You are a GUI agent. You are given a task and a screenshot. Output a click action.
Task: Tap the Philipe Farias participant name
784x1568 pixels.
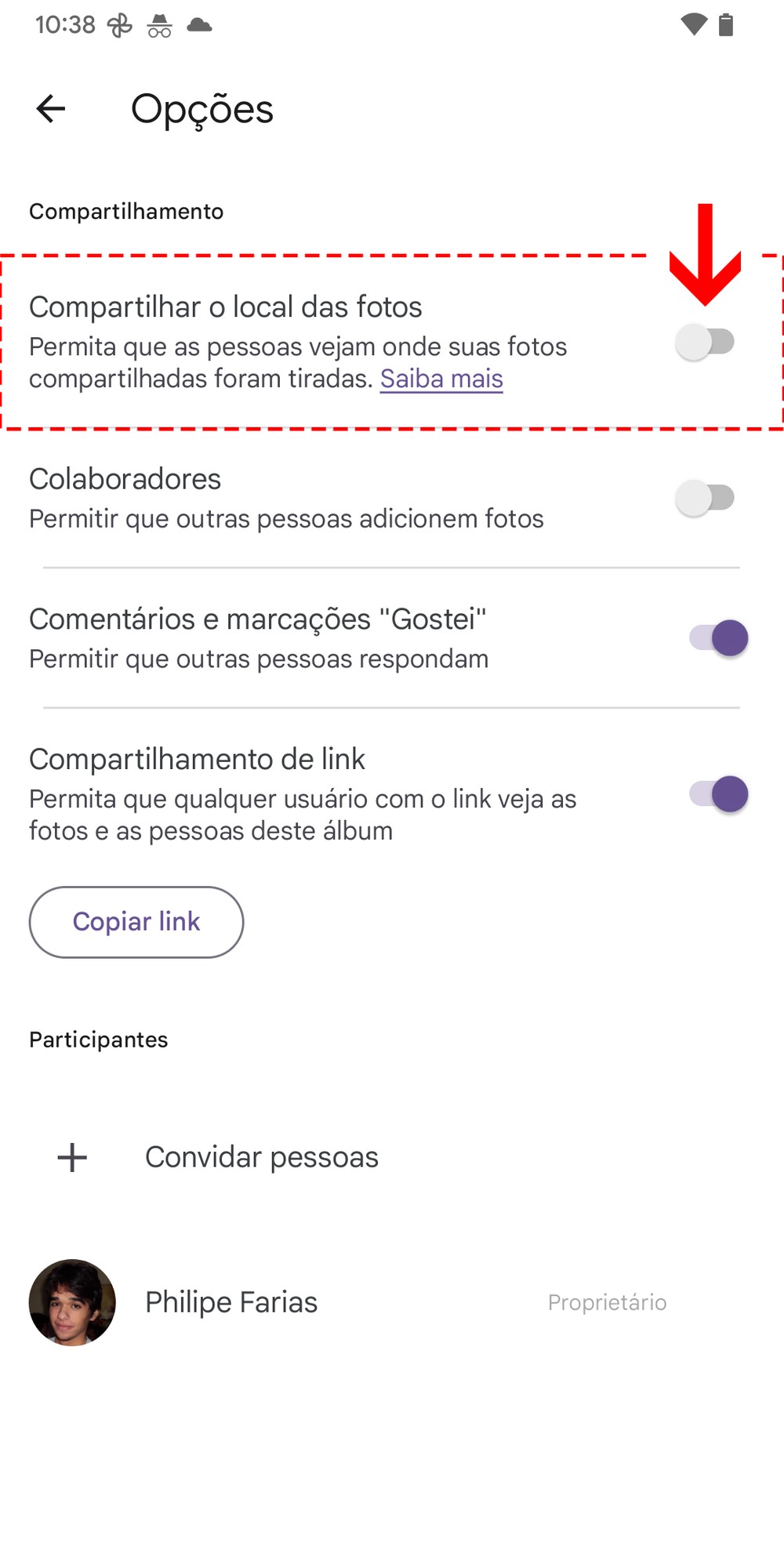point(231,1302)
